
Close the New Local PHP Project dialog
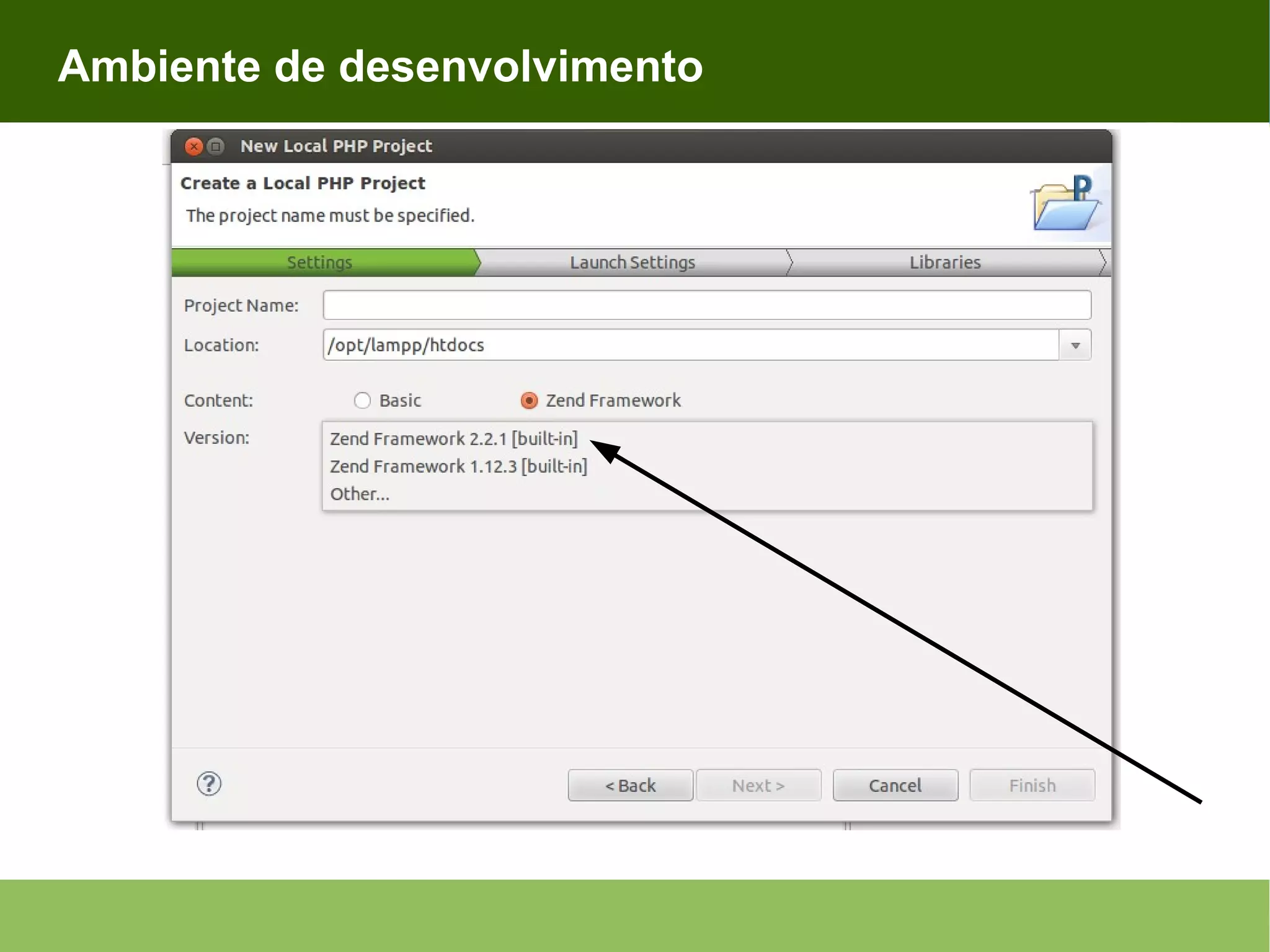tap(194, 146)
